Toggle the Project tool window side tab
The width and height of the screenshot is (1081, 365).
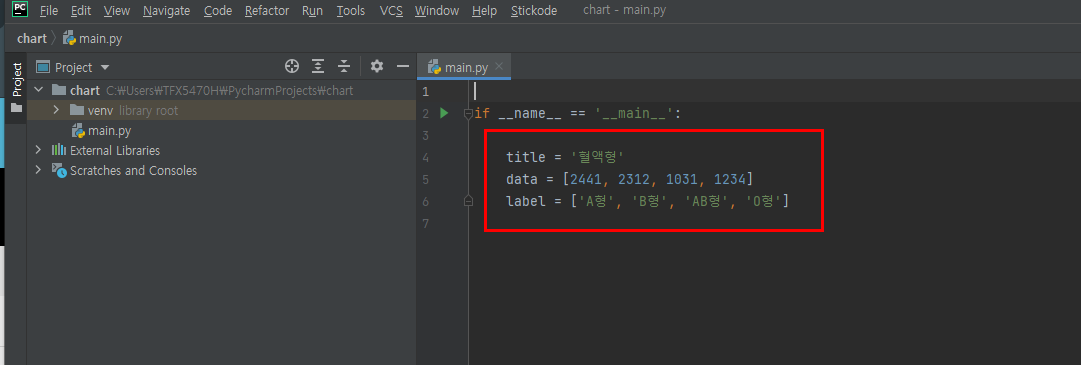(17, 87)
